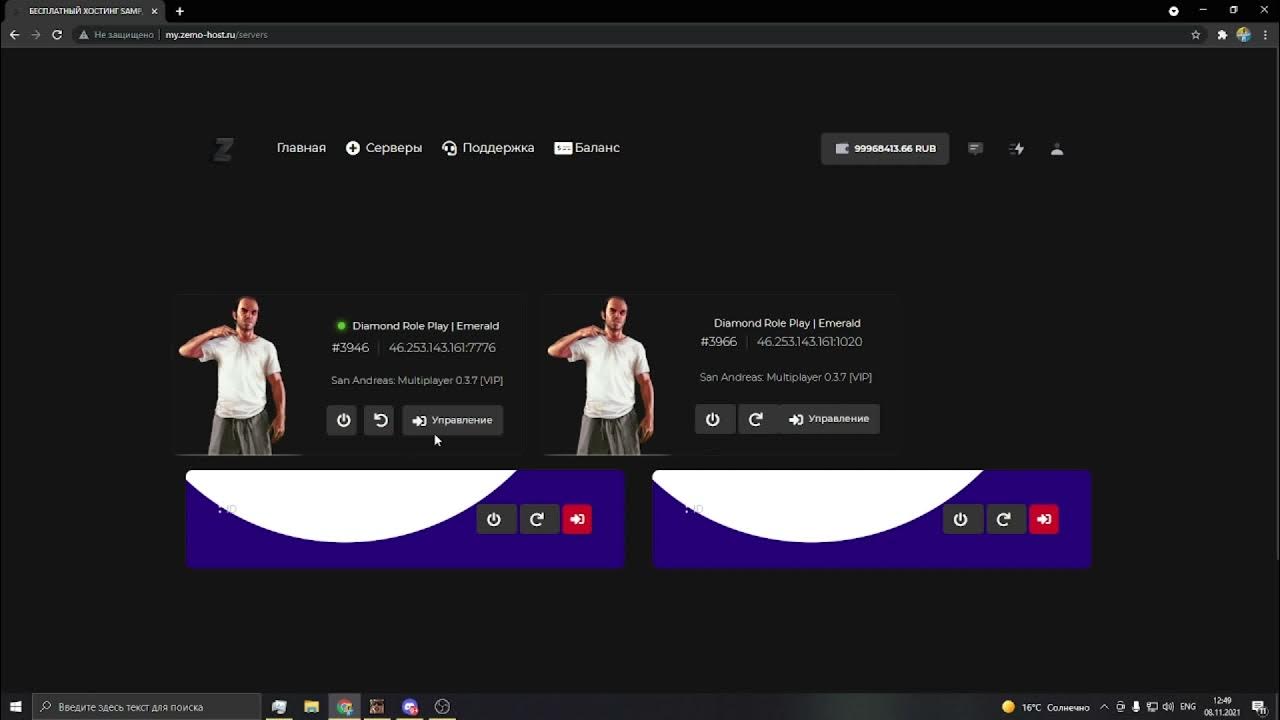Show hidden system tray icons
The height and width of the screenshot is (720, 1280).
[x=1104, y=707]
